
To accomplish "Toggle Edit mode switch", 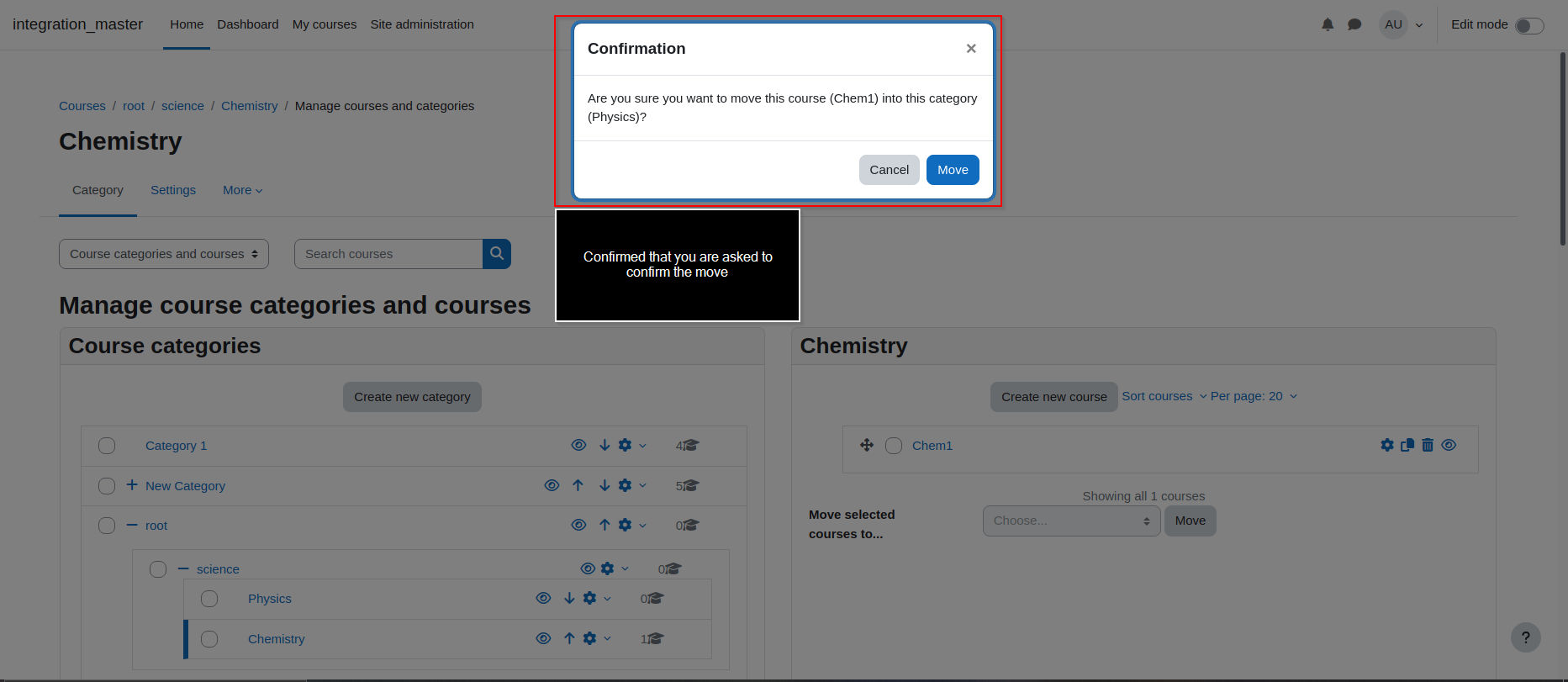I will tap(1529, 25).
